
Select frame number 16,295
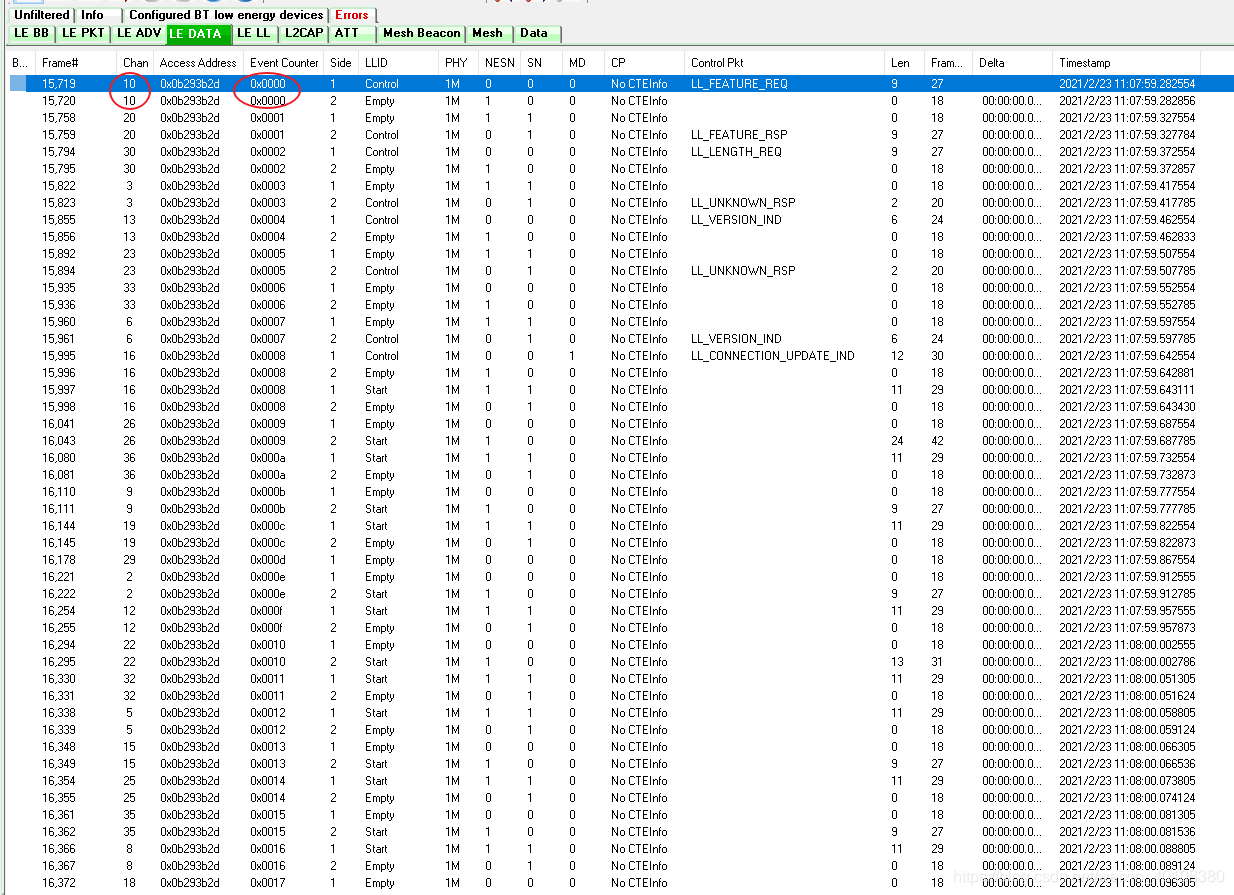58,662
